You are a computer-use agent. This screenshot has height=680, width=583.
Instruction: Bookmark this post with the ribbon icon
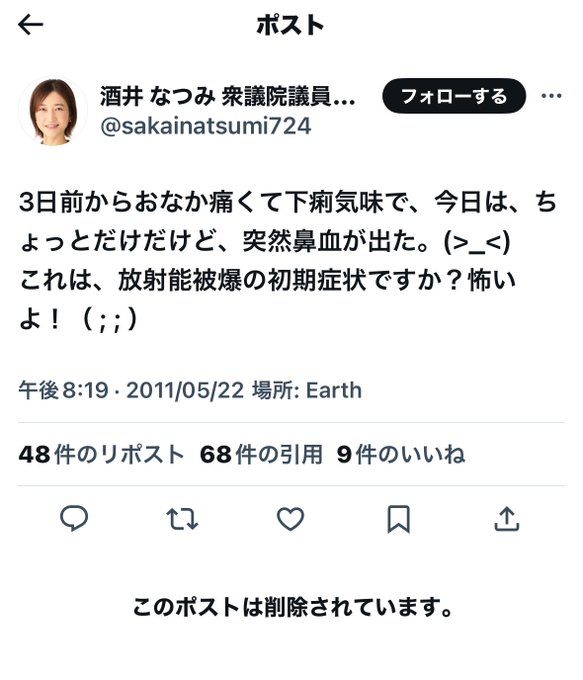coord(398,519)
